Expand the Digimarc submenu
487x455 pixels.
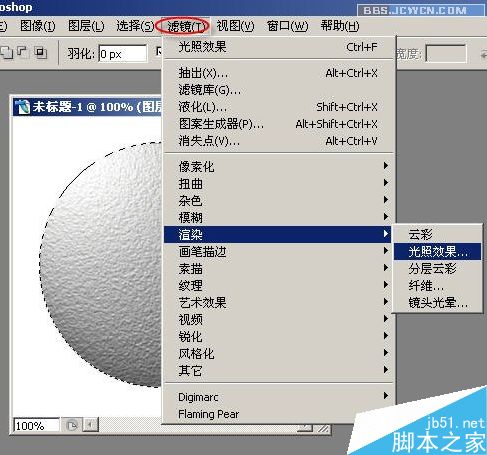tap(279, 397)
